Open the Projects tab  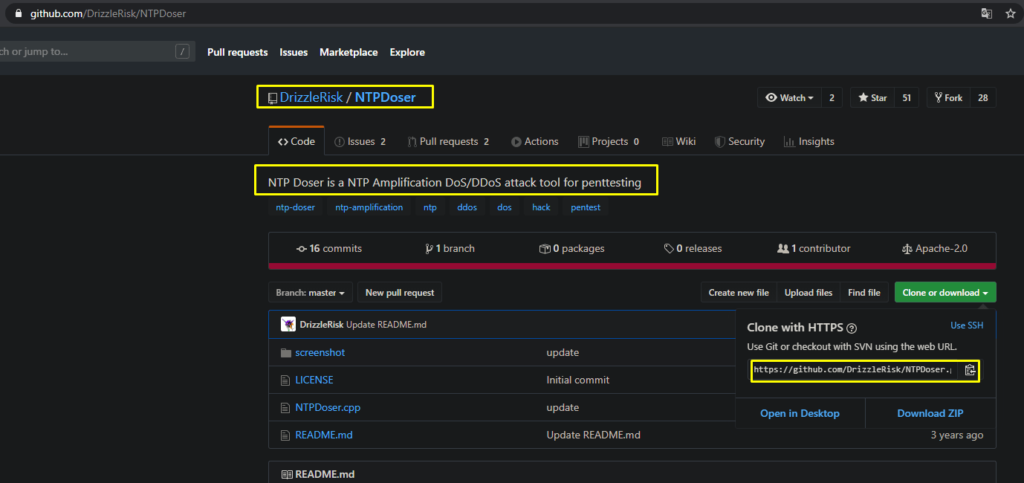point(609,142)
